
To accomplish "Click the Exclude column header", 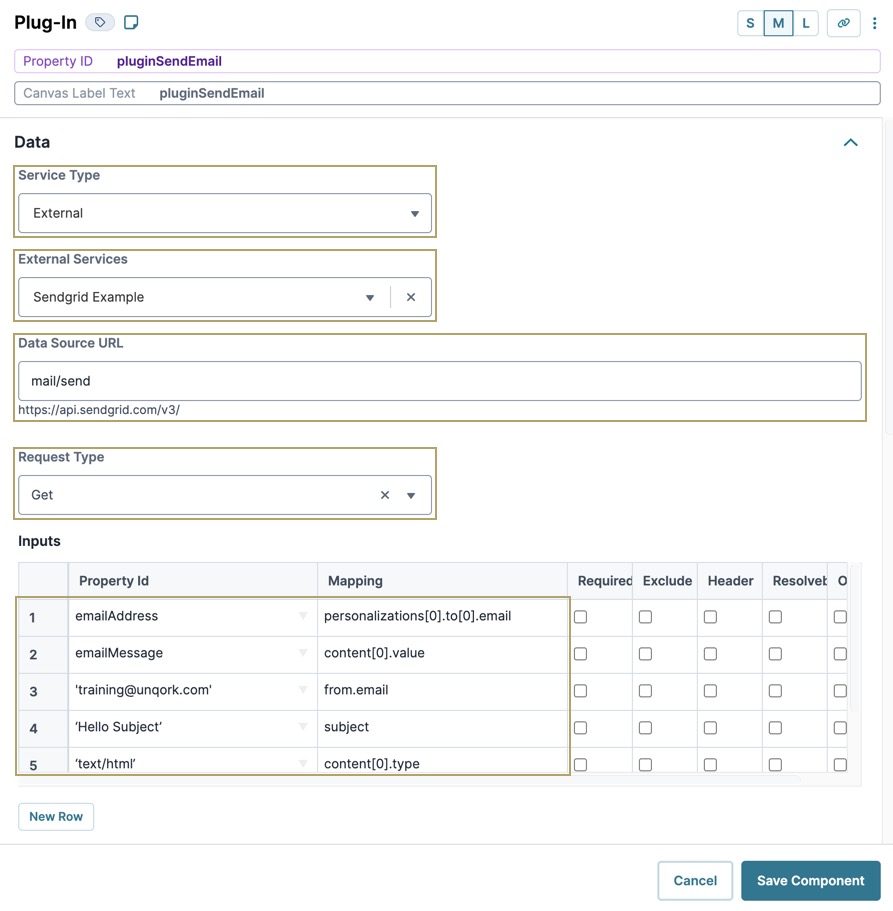I will coord(665,581).
